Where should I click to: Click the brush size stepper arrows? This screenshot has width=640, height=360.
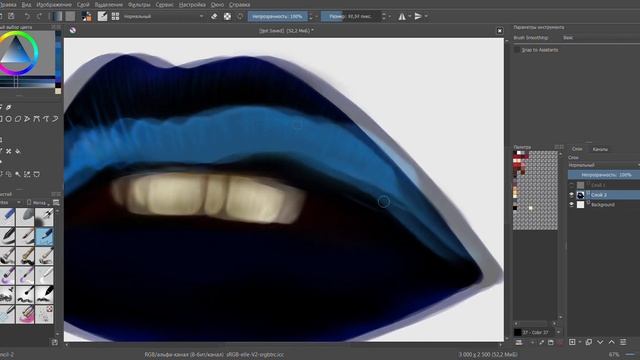(x=384, y=16)
